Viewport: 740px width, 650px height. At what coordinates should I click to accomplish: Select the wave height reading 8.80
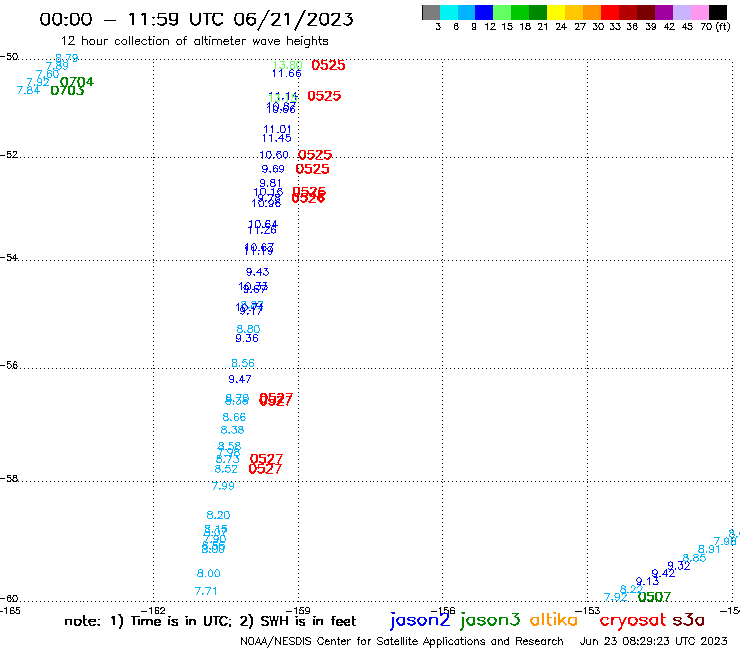tap(248, 329)
